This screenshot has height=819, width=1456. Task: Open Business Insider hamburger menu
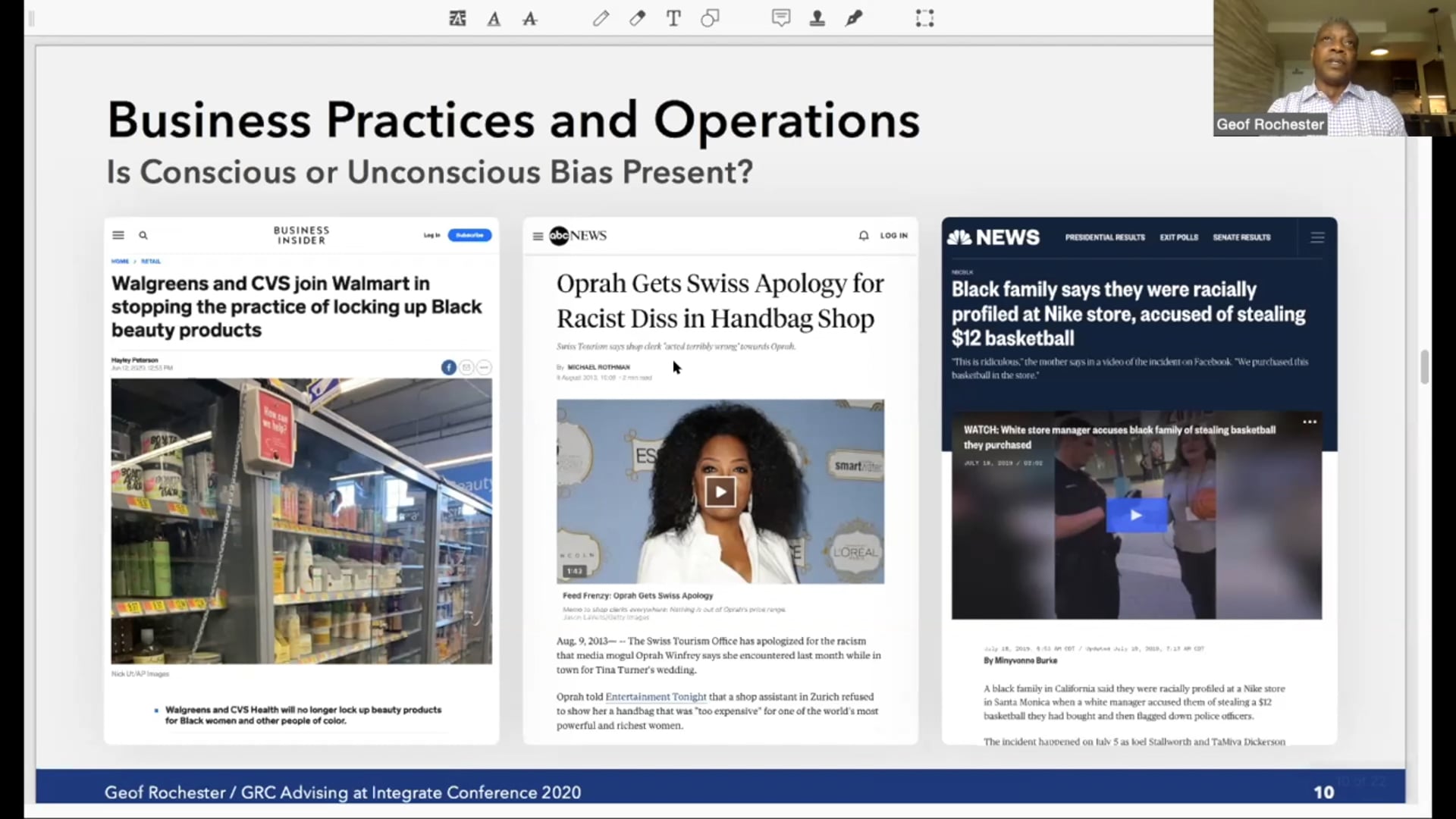click(118, 235)
